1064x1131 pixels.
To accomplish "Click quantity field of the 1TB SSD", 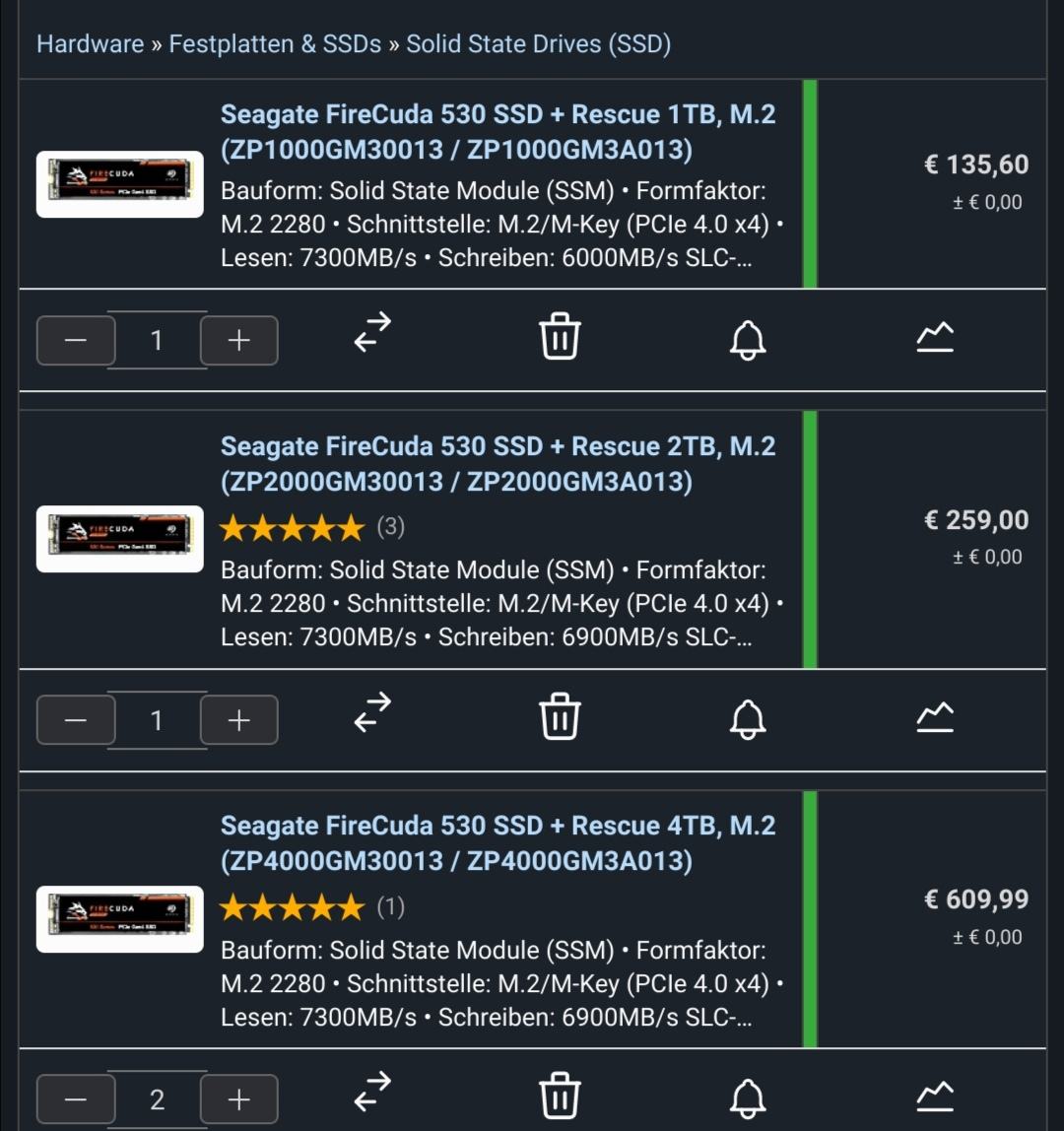I will pyautogui.click(x=157, y=341).
